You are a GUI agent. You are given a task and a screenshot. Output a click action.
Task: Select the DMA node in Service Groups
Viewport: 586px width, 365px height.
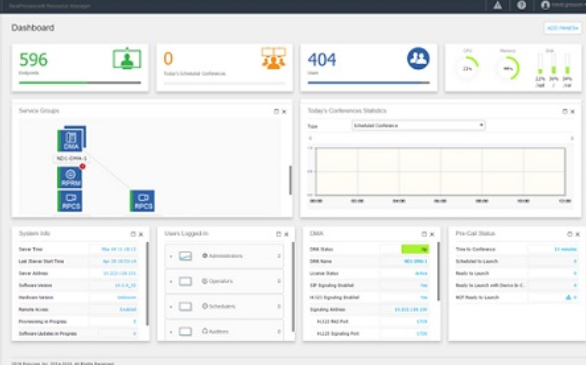[71, 139]
